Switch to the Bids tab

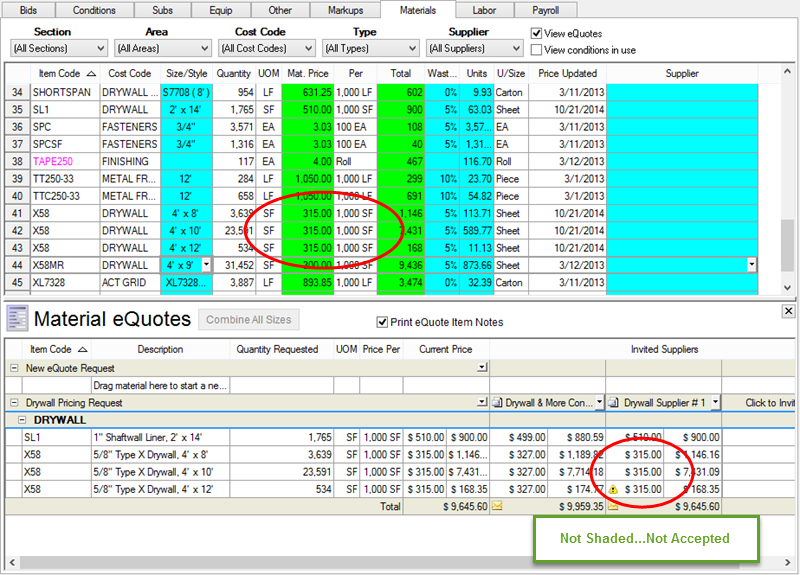[28, 10]
